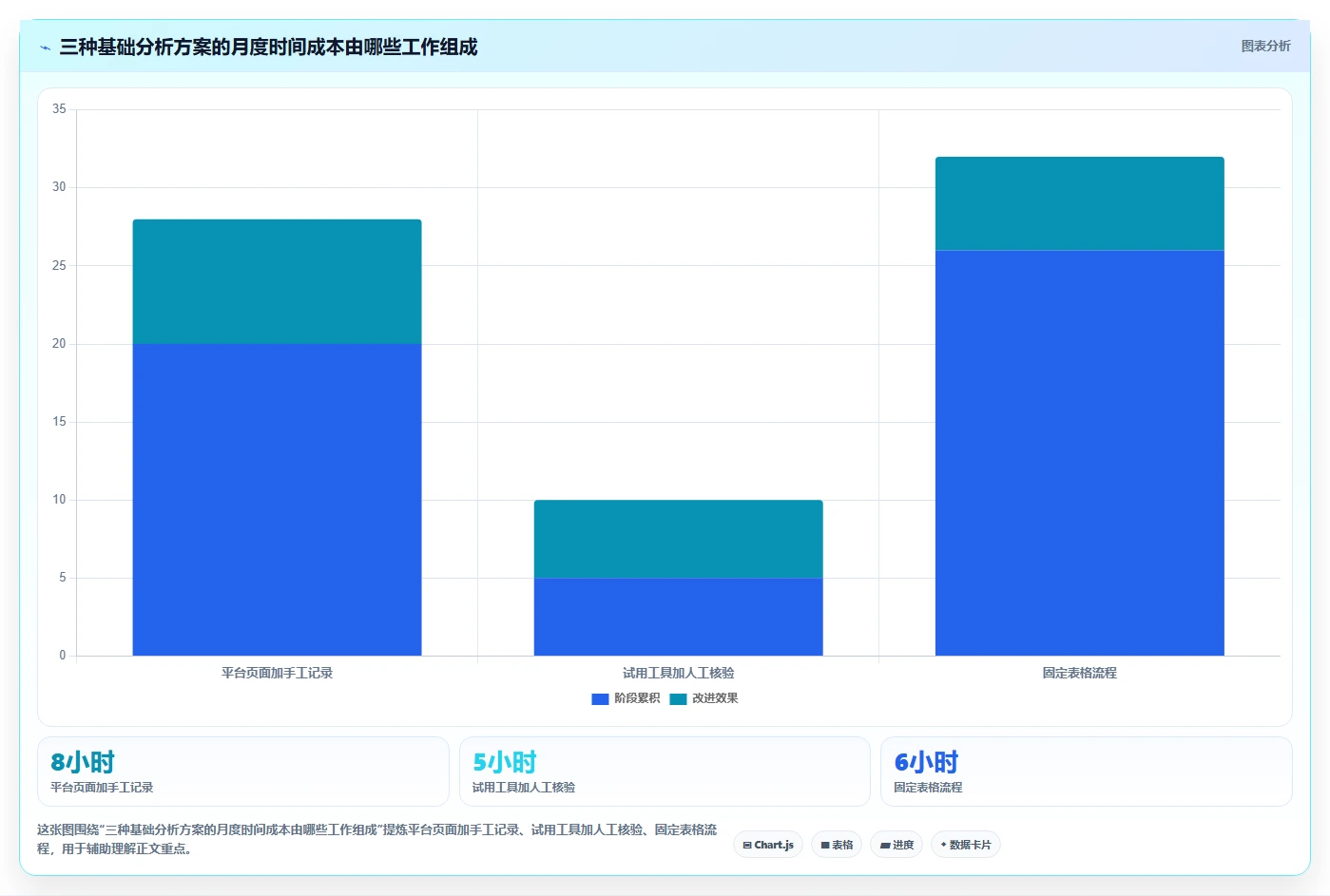Click the description paragraph starting 这张图围绕
This screenshot has height=896, width=1330.
coord(377,839)
